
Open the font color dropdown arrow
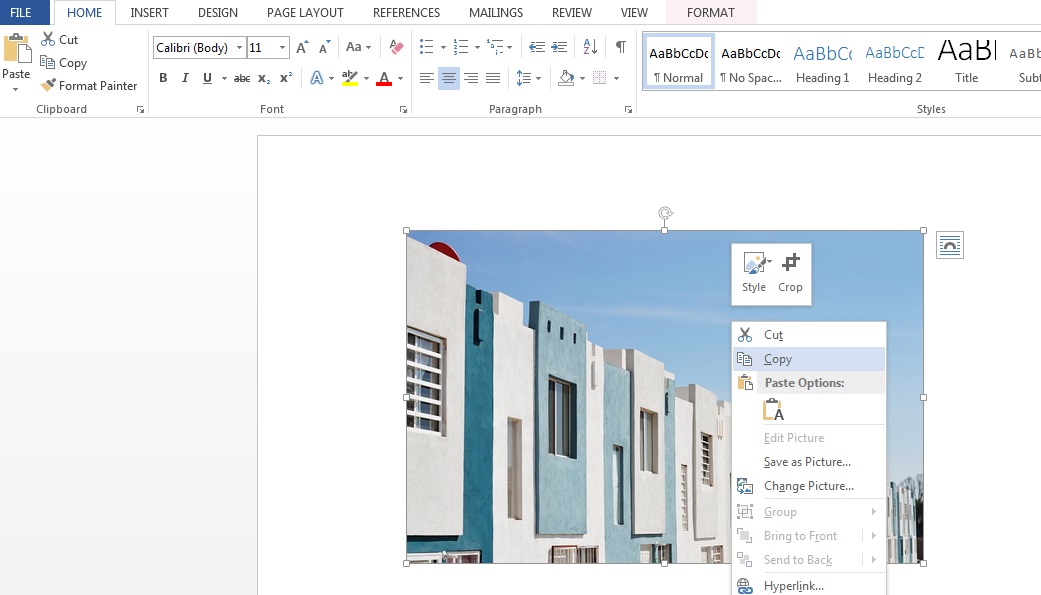click(400, 78)
